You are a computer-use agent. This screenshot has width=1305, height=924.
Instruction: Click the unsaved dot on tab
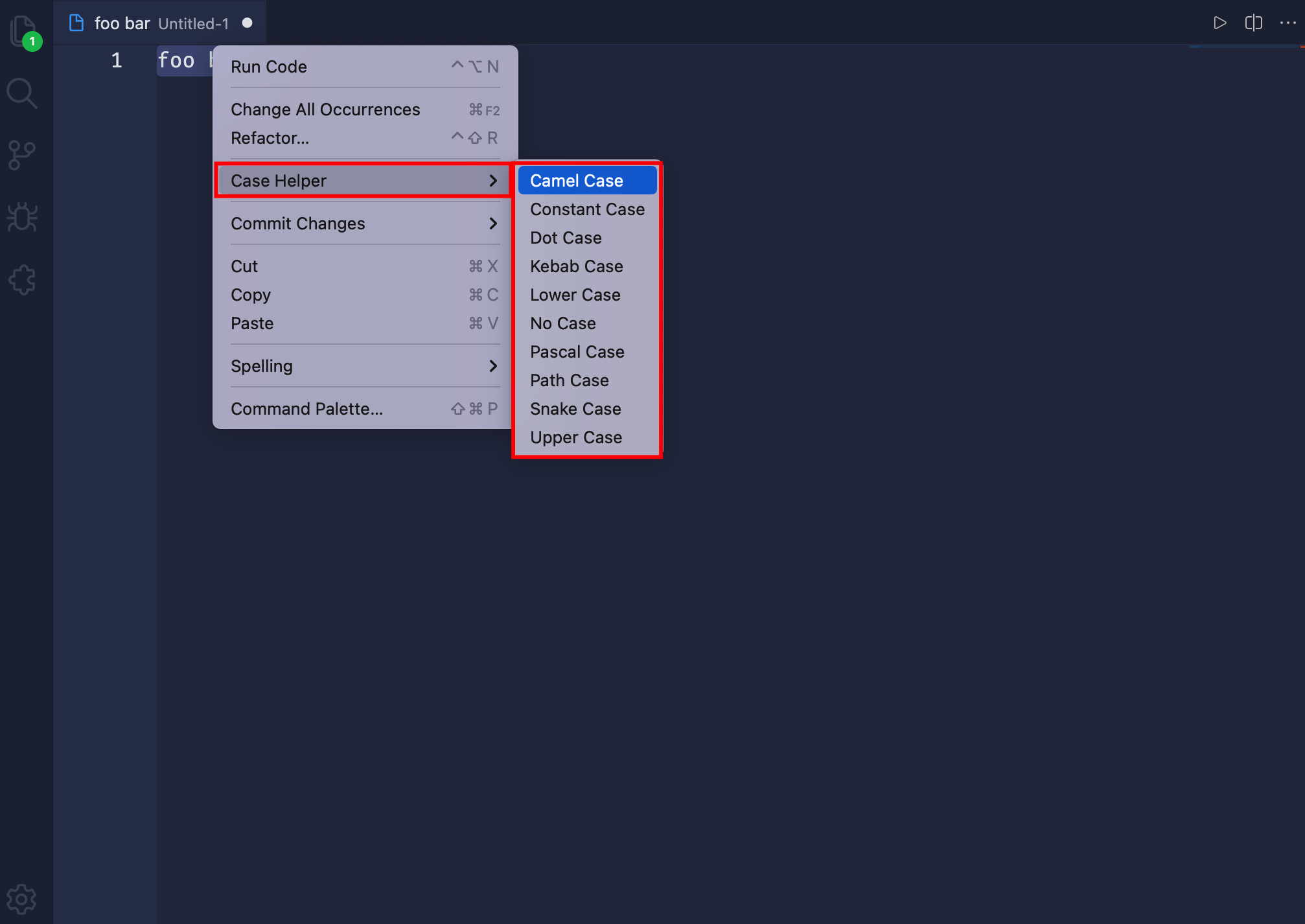coord(247,23)
